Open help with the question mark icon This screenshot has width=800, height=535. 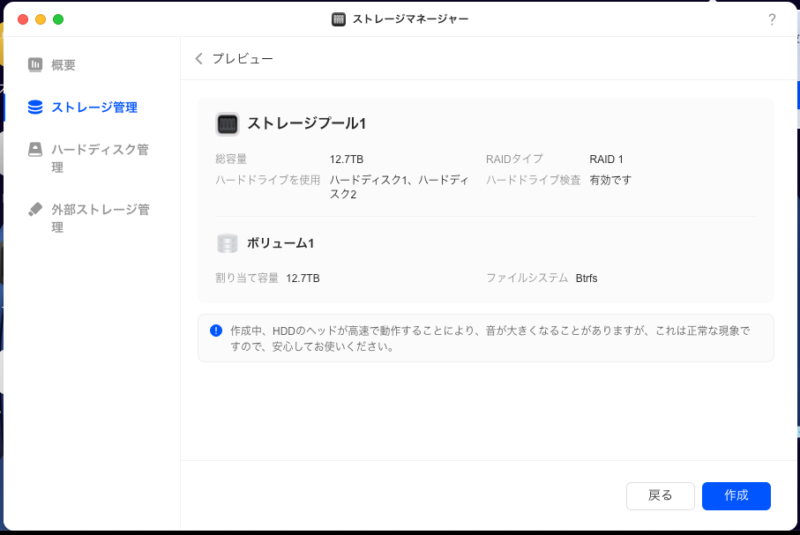771,20
